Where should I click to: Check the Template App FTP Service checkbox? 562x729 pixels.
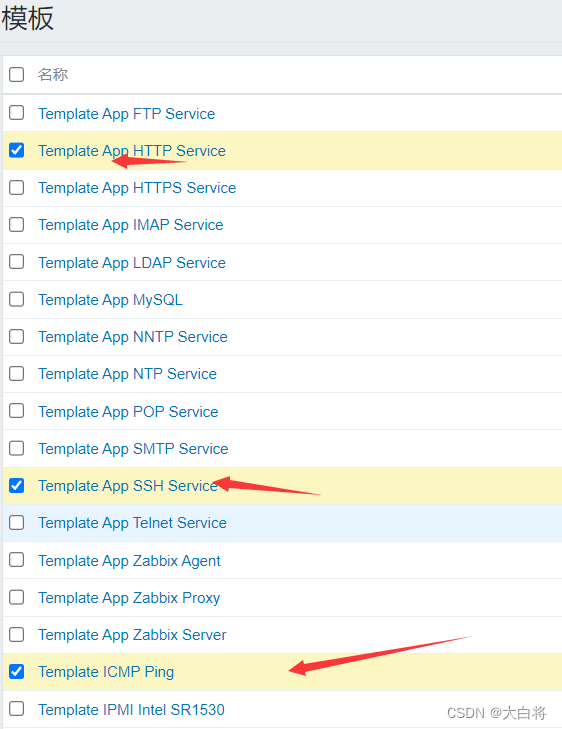pos(17,113)
